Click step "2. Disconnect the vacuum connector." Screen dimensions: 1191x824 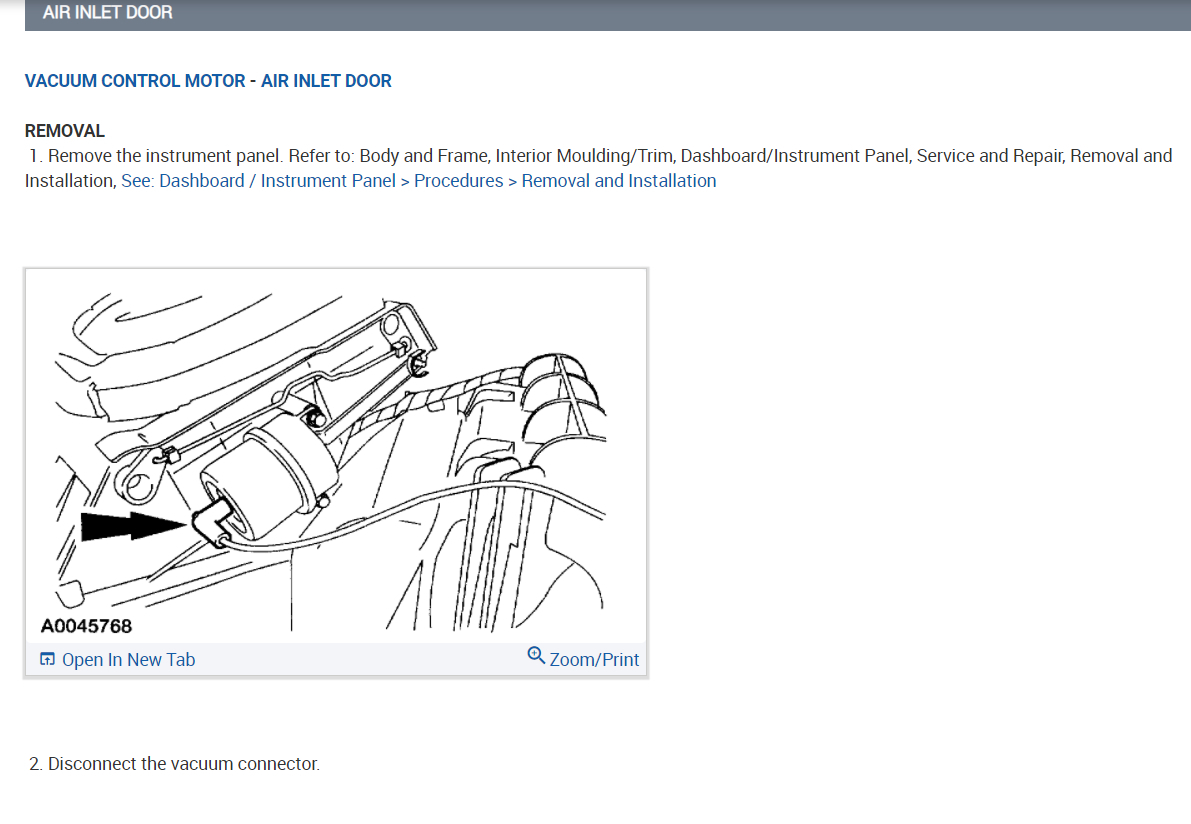pos(175,763)
